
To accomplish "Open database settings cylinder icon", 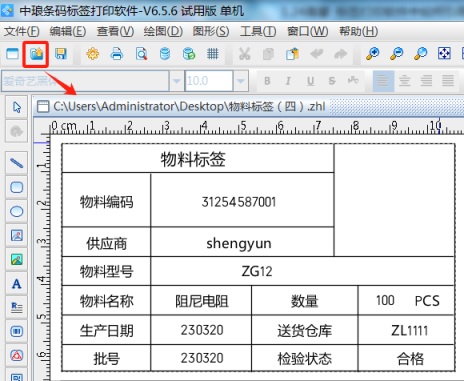I will point(165,54).
